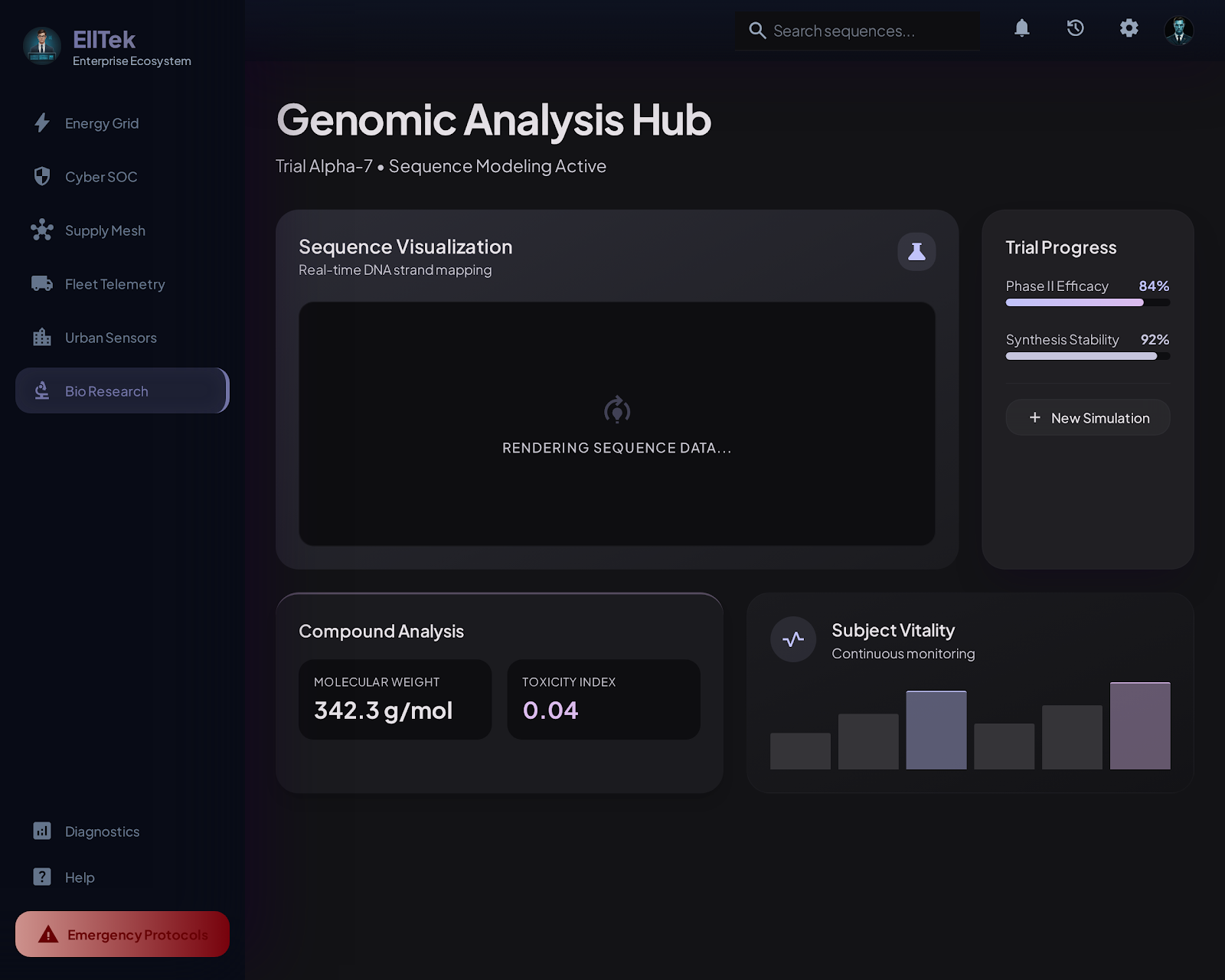
Task: Open the history icon in the top bar
Action: tap(1075, 29)
